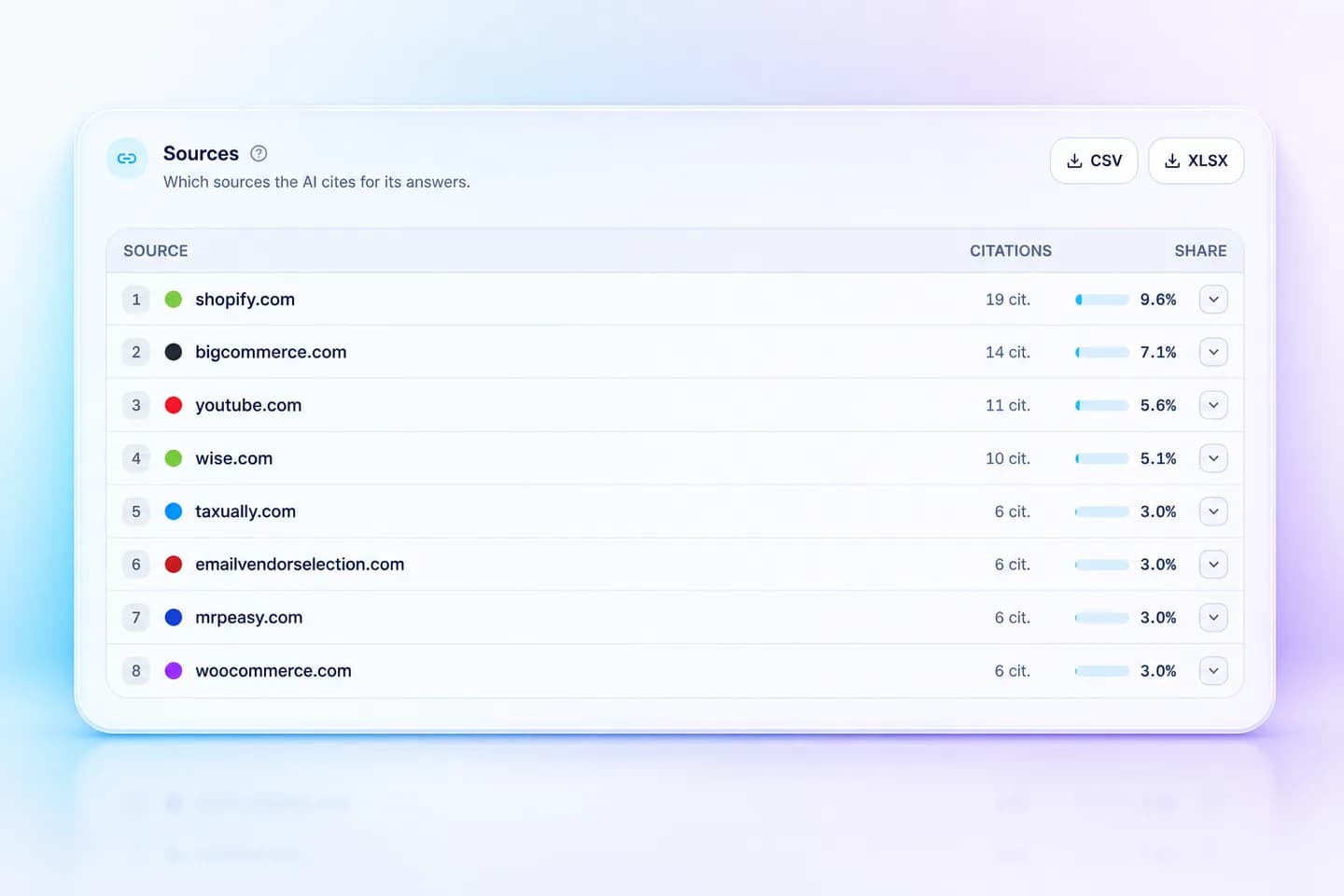
Task: Click rank number 1 badge
Action: point(136,300)
